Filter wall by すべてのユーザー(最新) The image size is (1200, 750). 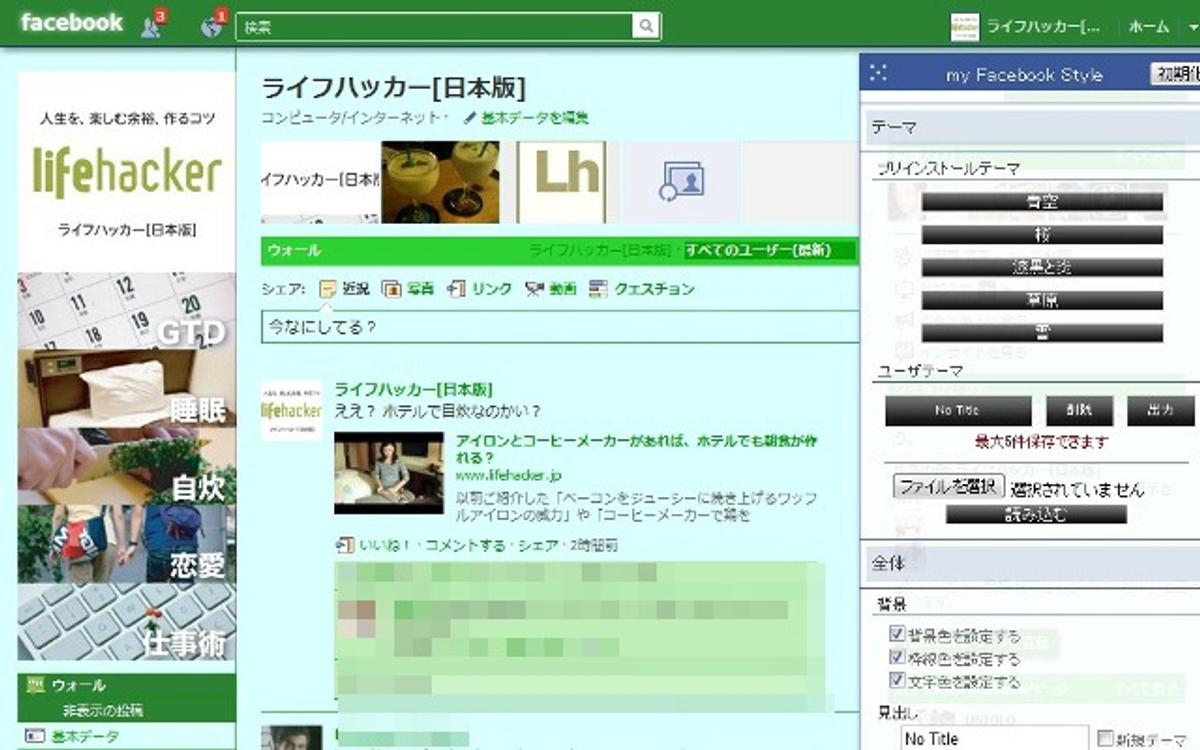(x=757, y=250)
